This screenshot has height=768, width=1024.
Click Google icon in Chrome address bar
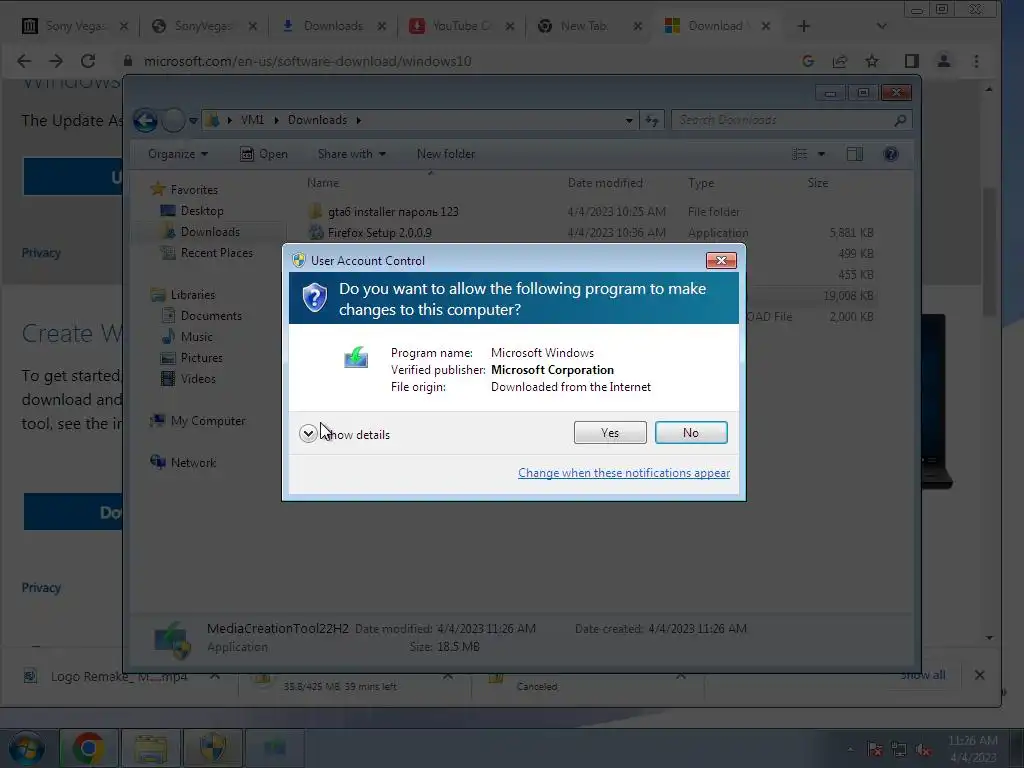[808, 61]
